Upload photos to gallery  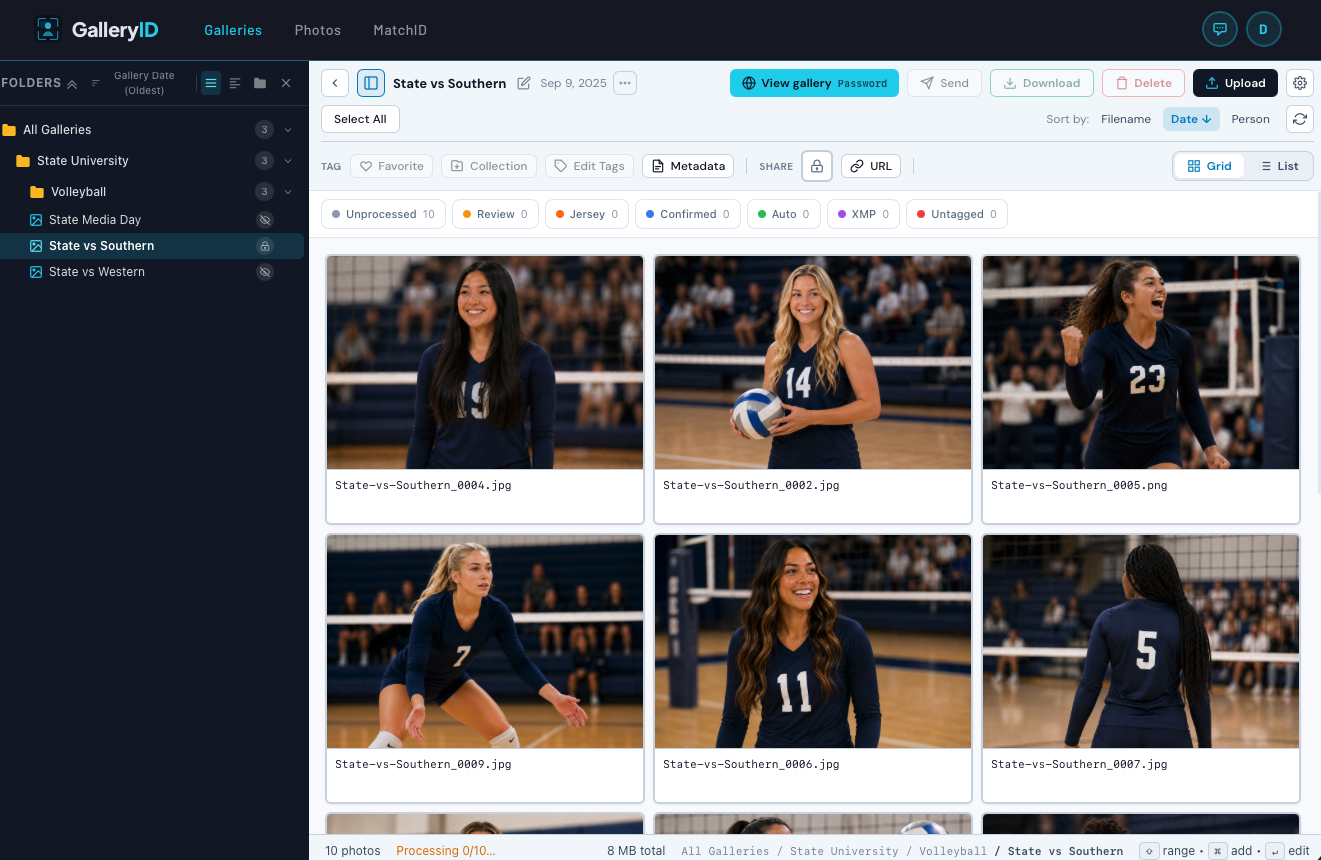tap(1235, 83)
